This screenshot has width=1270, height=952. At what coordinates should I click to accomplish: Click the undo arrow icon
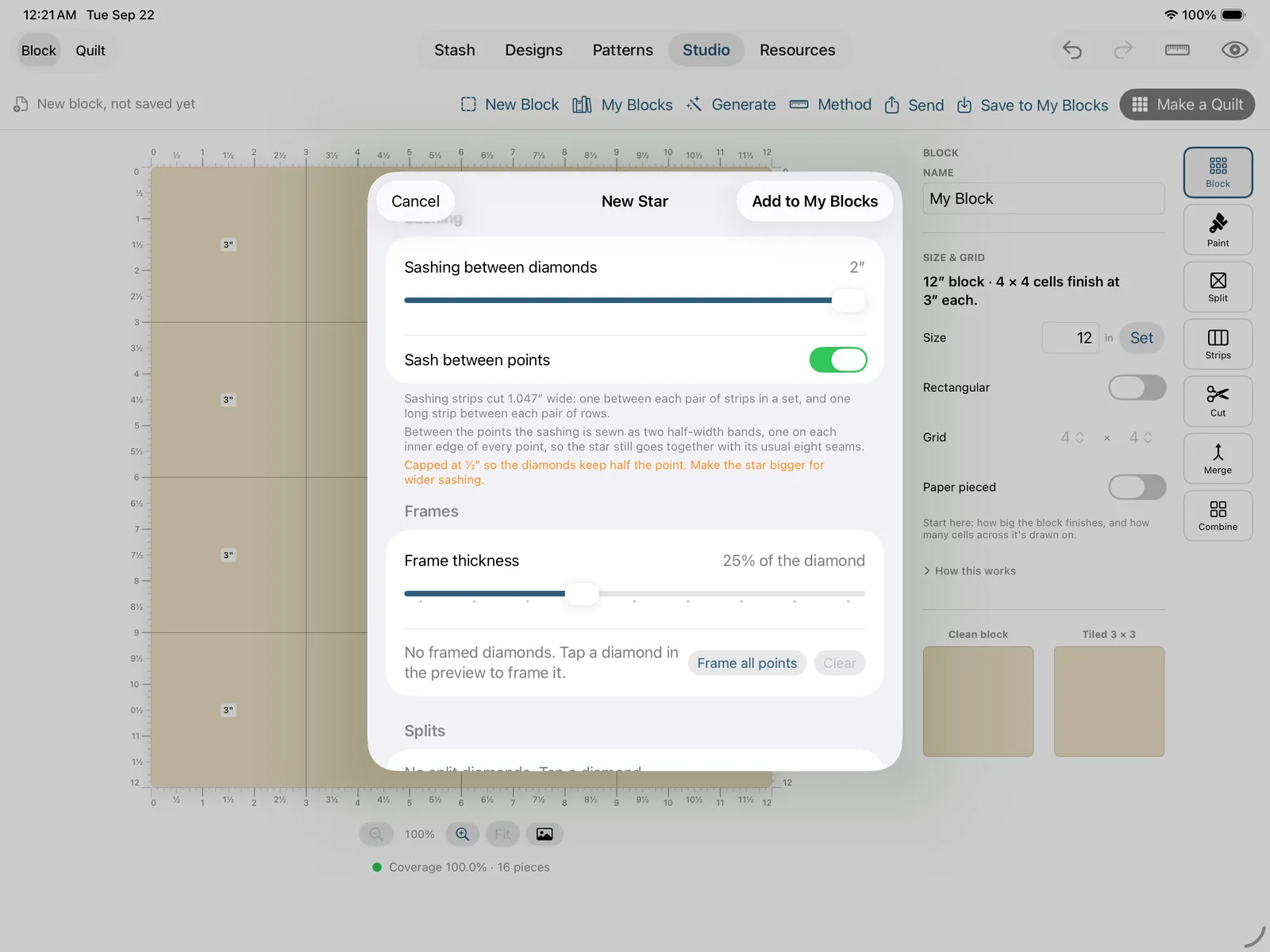(1072, 50)
